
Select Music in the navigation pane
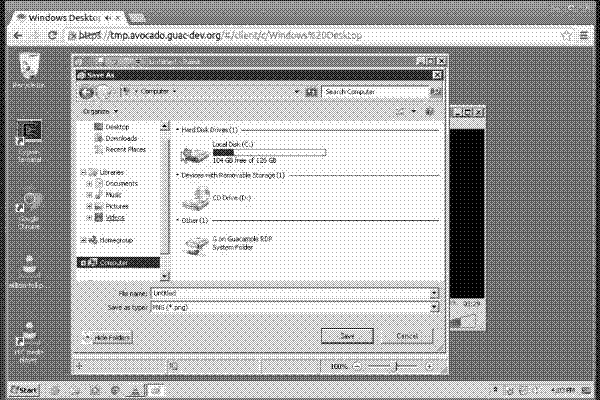113,195
